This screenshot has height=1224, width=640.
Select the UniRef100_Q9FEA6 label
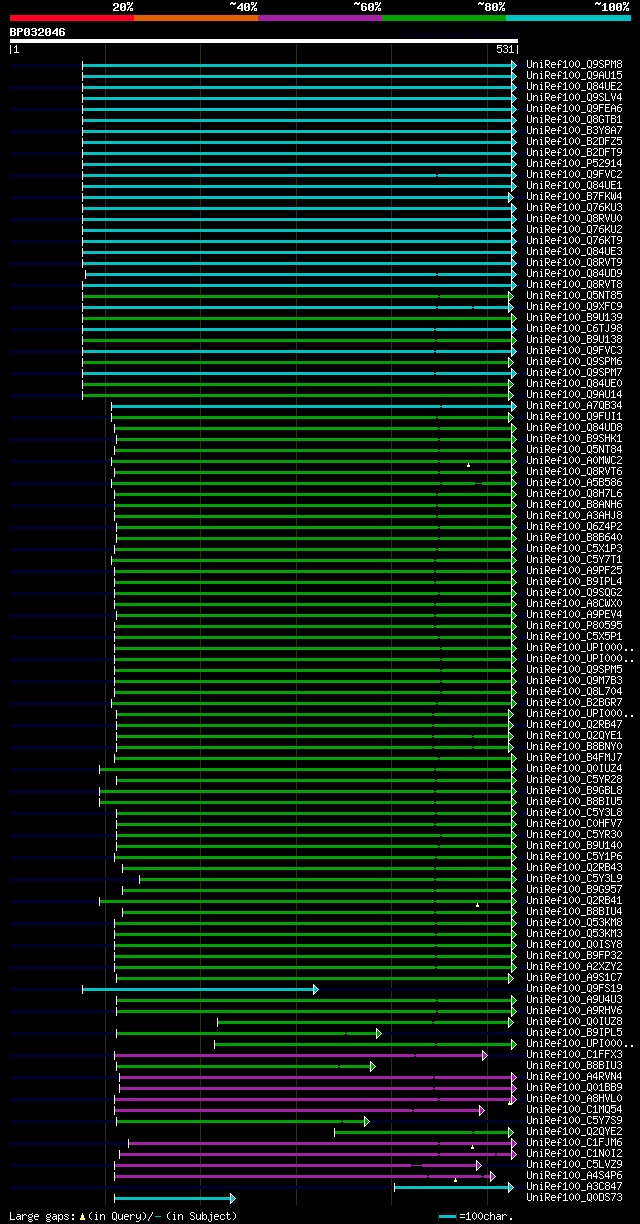[575, 108]
